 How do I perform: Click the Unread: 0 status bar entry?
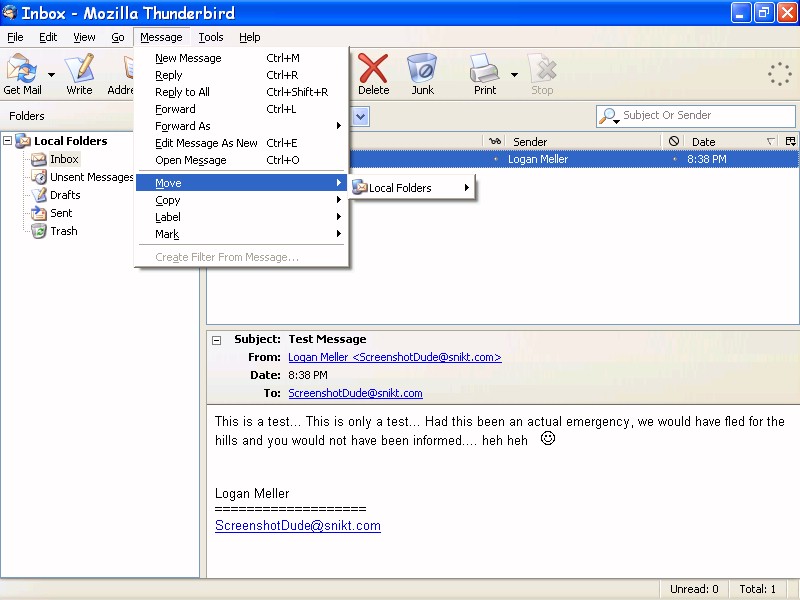[x=694, y=589]
